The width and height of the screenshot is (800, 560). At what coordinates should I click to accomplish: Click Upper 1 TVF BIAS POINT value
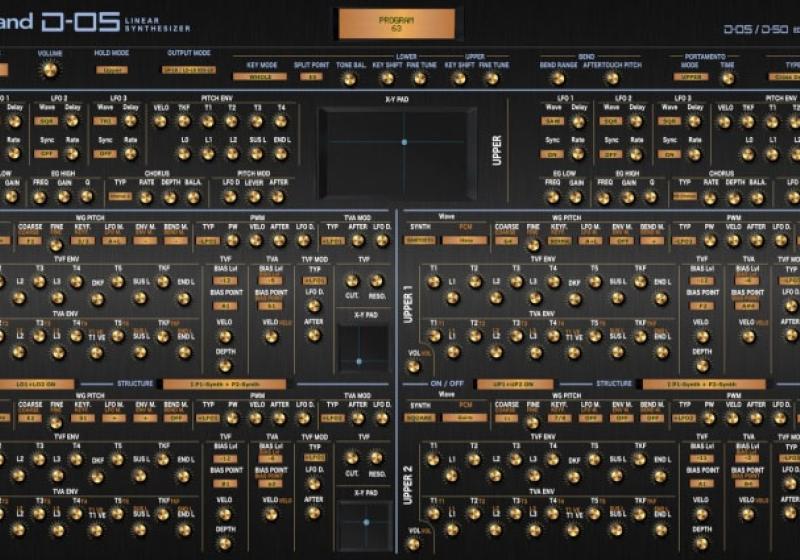tap(702, 307)
